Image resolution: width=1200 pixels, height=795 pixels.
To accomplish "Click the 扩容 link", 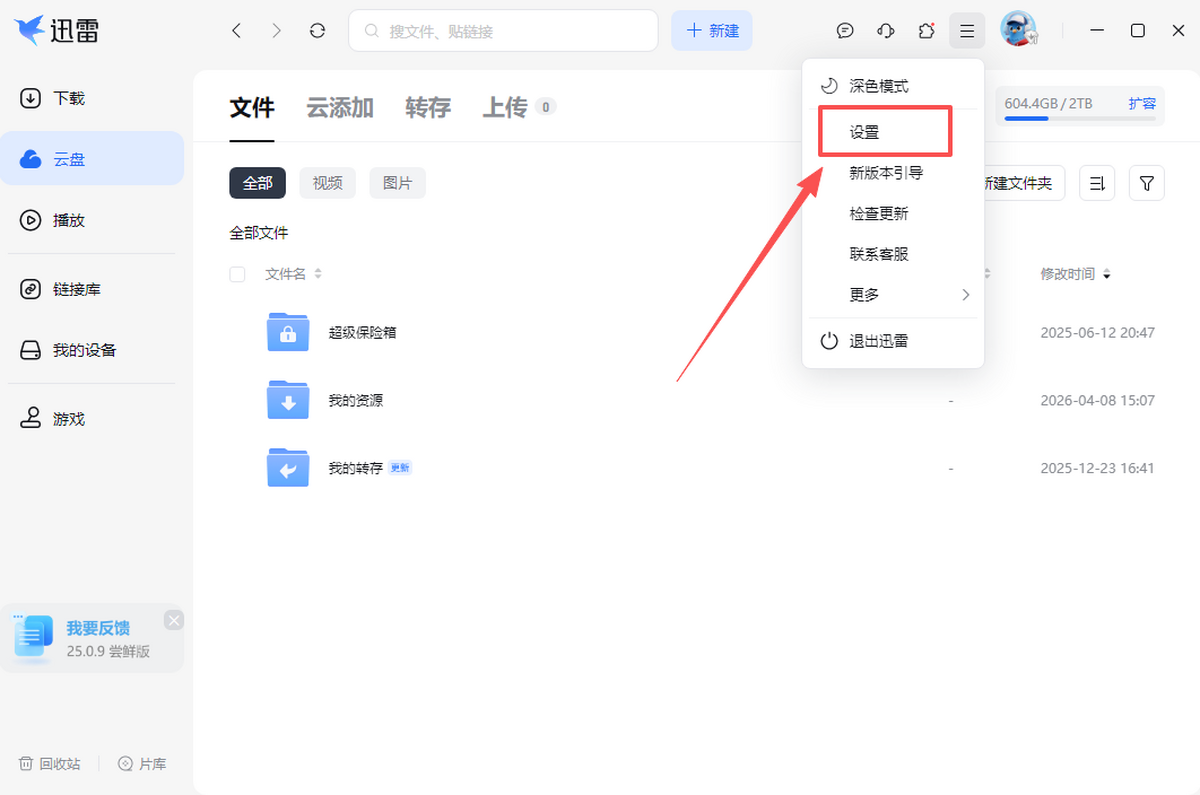I will (1142, 103).
